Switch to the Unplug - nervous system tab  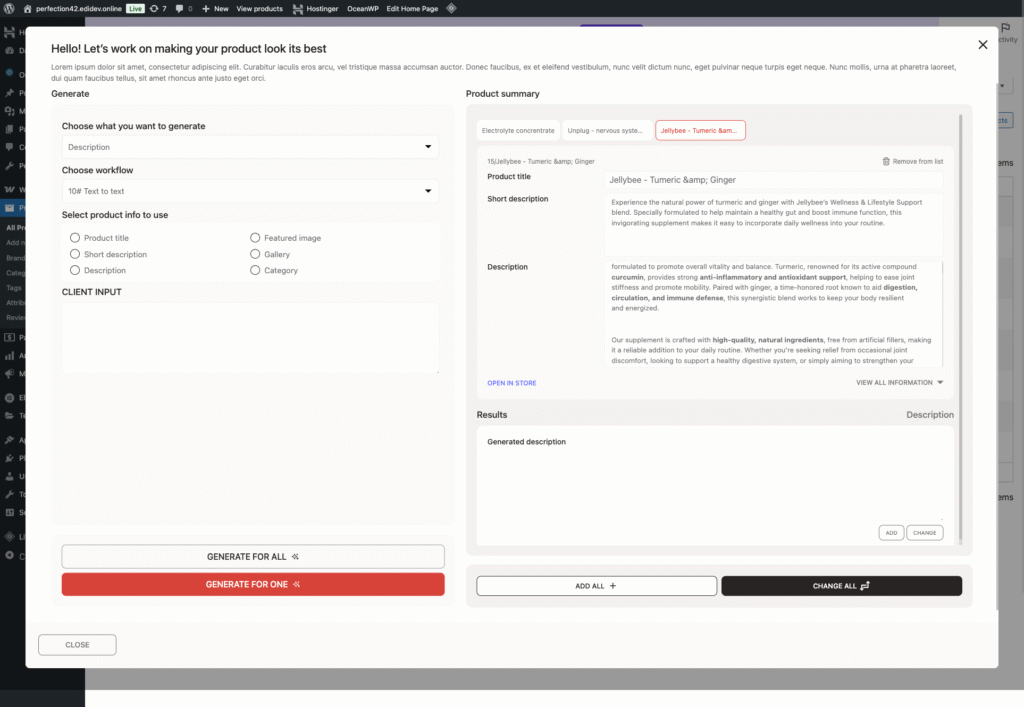pyautogui.click(x=605, y=130)
